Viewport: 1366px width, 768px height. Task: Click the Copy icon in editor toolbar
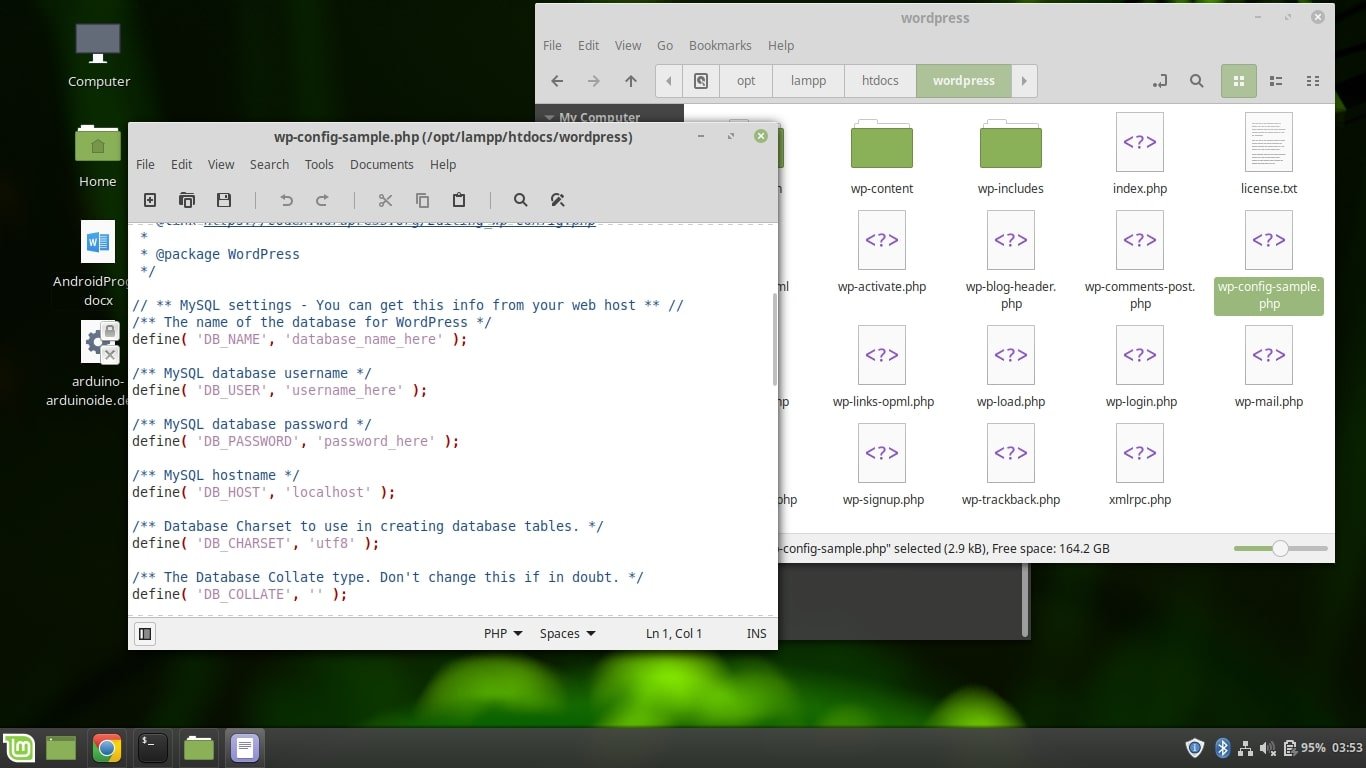tap(422, 200)
